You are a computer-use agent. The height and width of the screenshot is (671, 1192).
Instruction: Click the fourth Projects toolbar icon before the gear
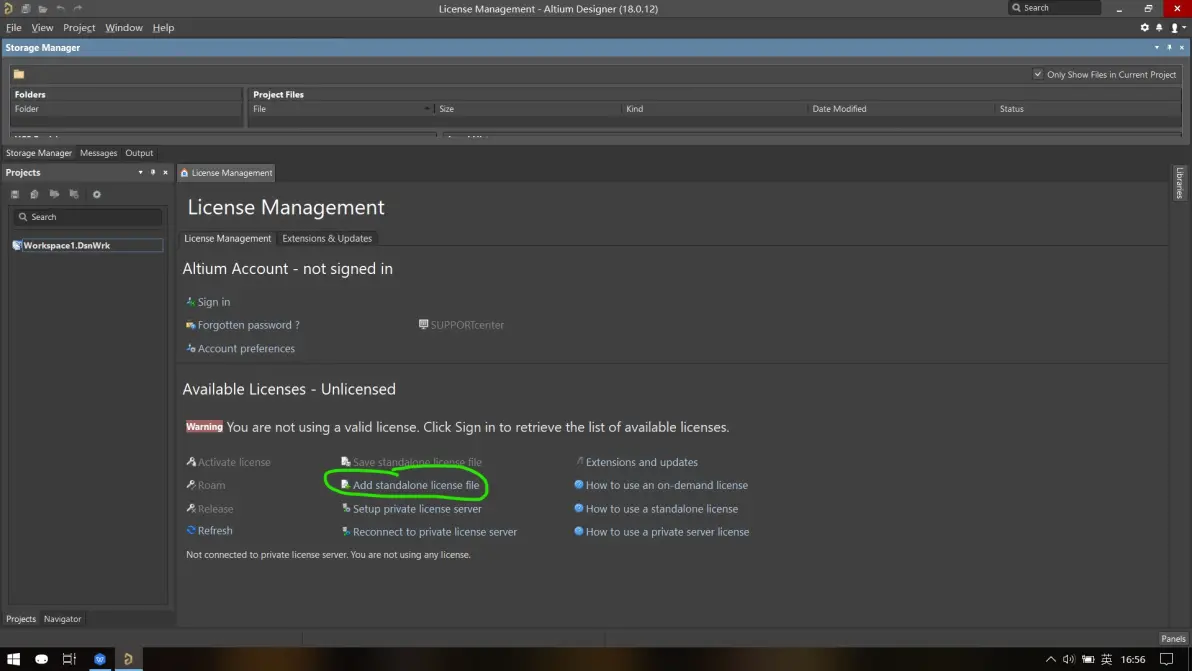click(74, 195)
